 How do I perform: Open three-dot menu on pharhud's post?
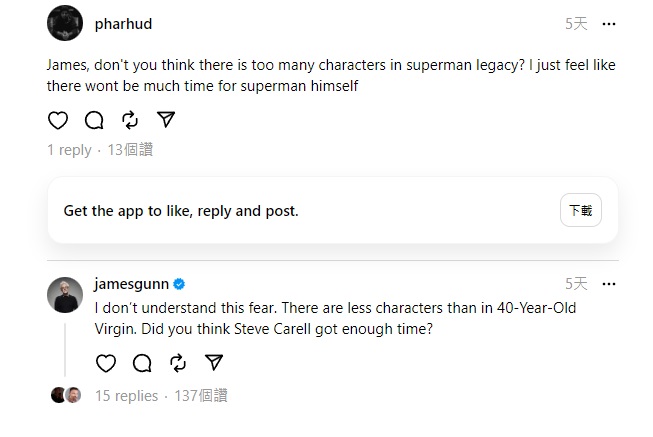coord(609,24)
